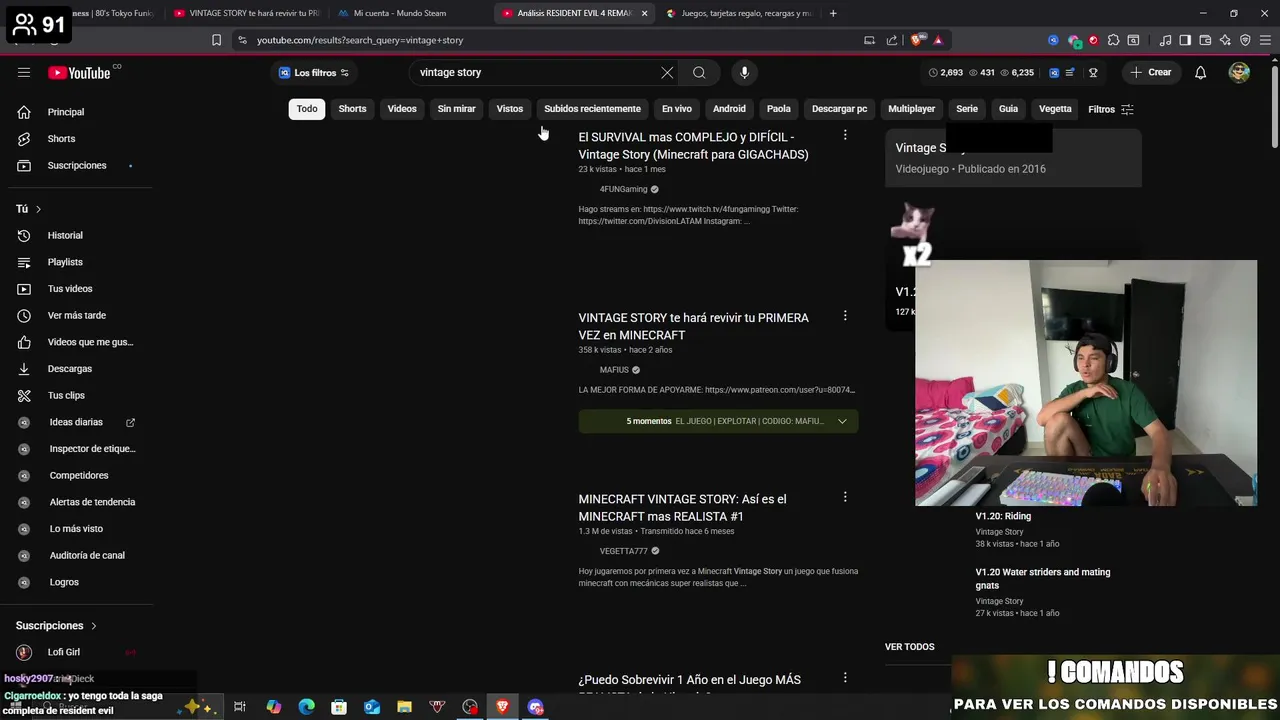Image resolution: width=1280 pixels, height=720 pixels.
Task: Open Los filtros vidIQ button
Action: click(313, 72)
